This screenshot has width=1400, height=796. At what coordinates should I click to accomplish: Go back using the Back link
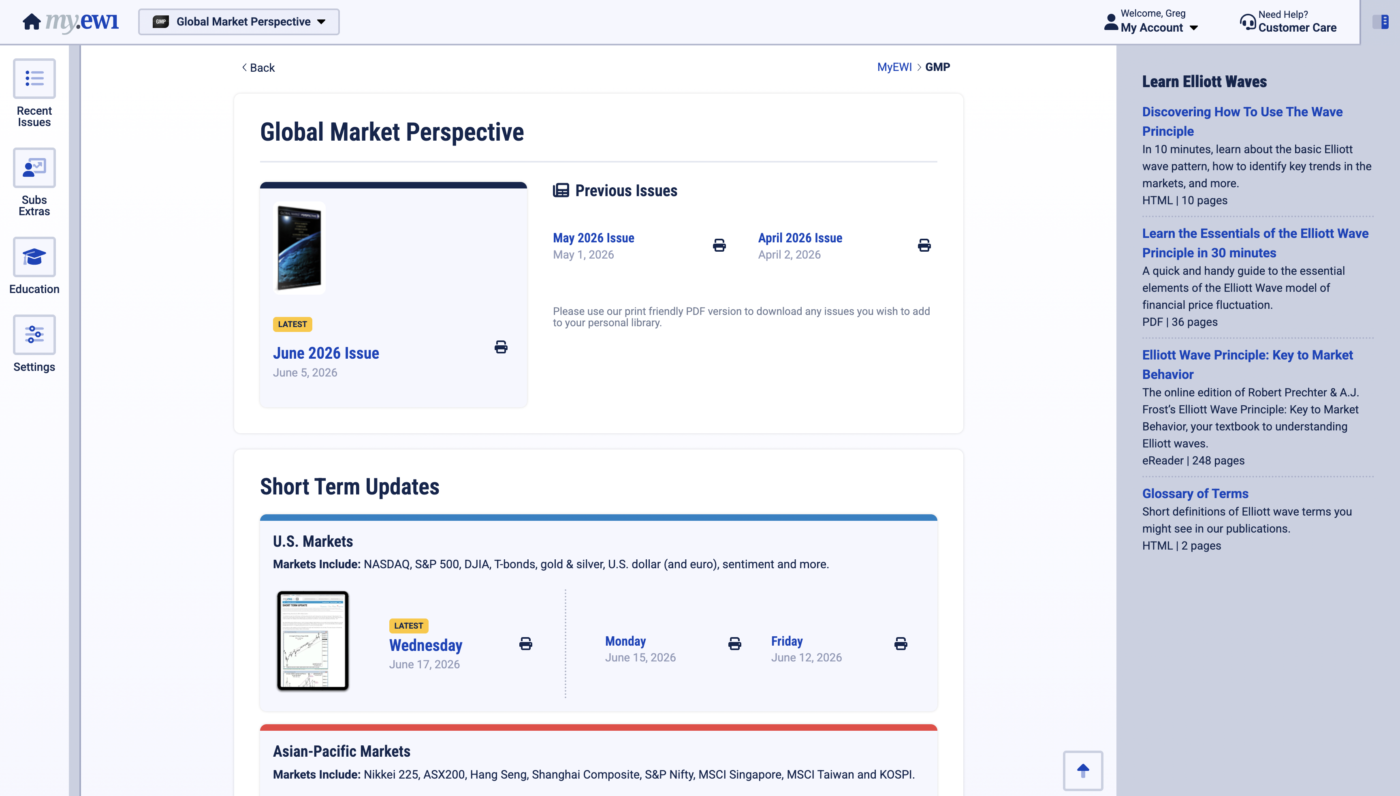tap(258, 68)
